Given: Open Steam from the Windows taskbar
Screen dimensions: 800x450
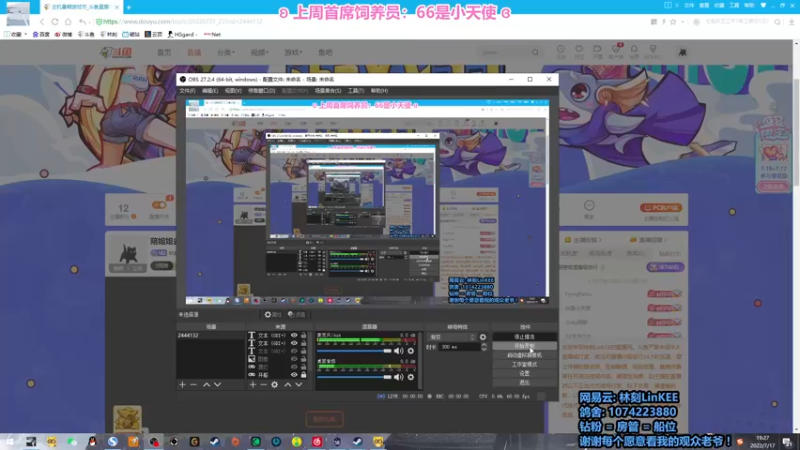Looking at the screenshot, I should [x=215, y=441].
